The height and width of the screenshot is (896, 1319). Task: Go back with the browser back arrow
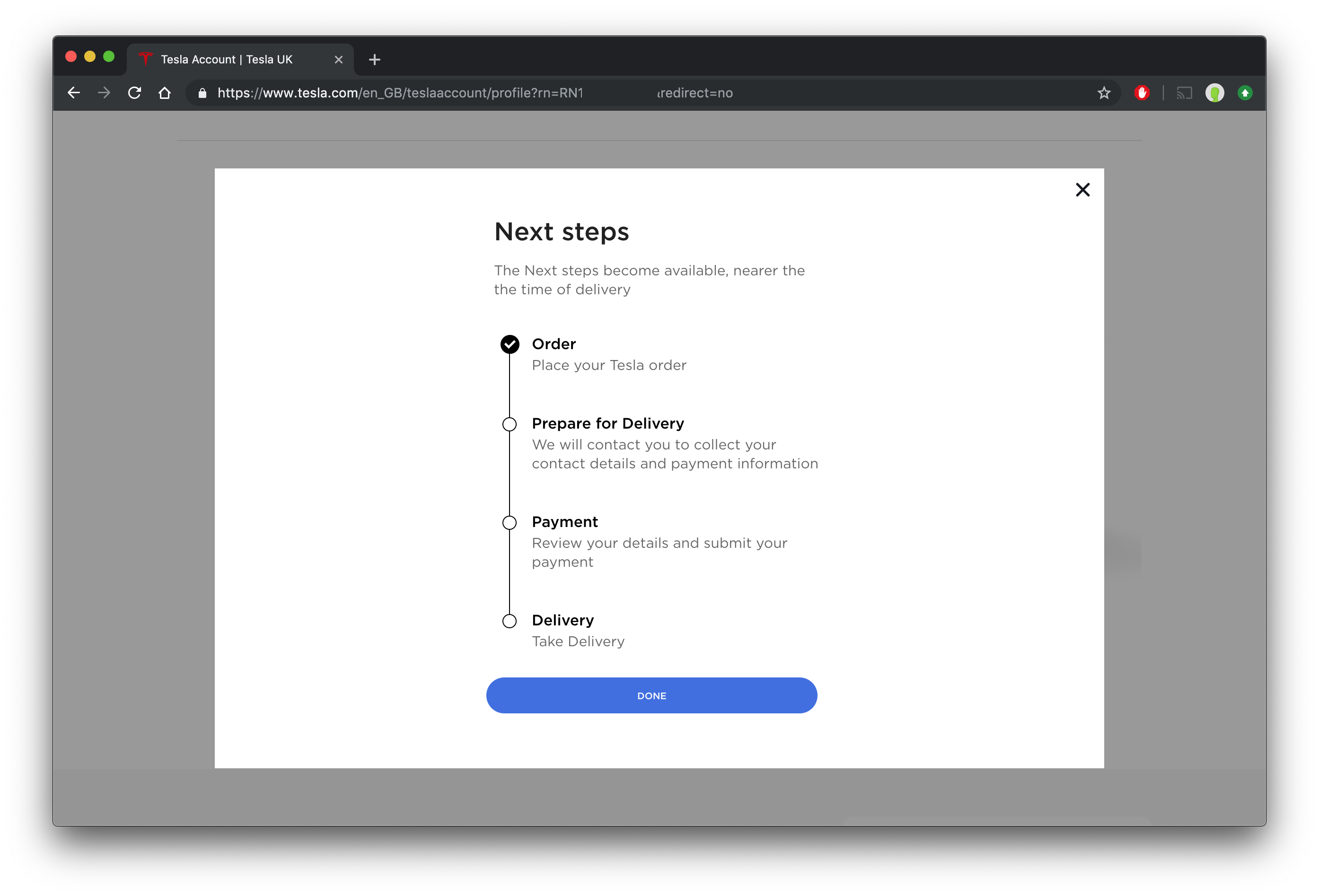tap(74, 93)
